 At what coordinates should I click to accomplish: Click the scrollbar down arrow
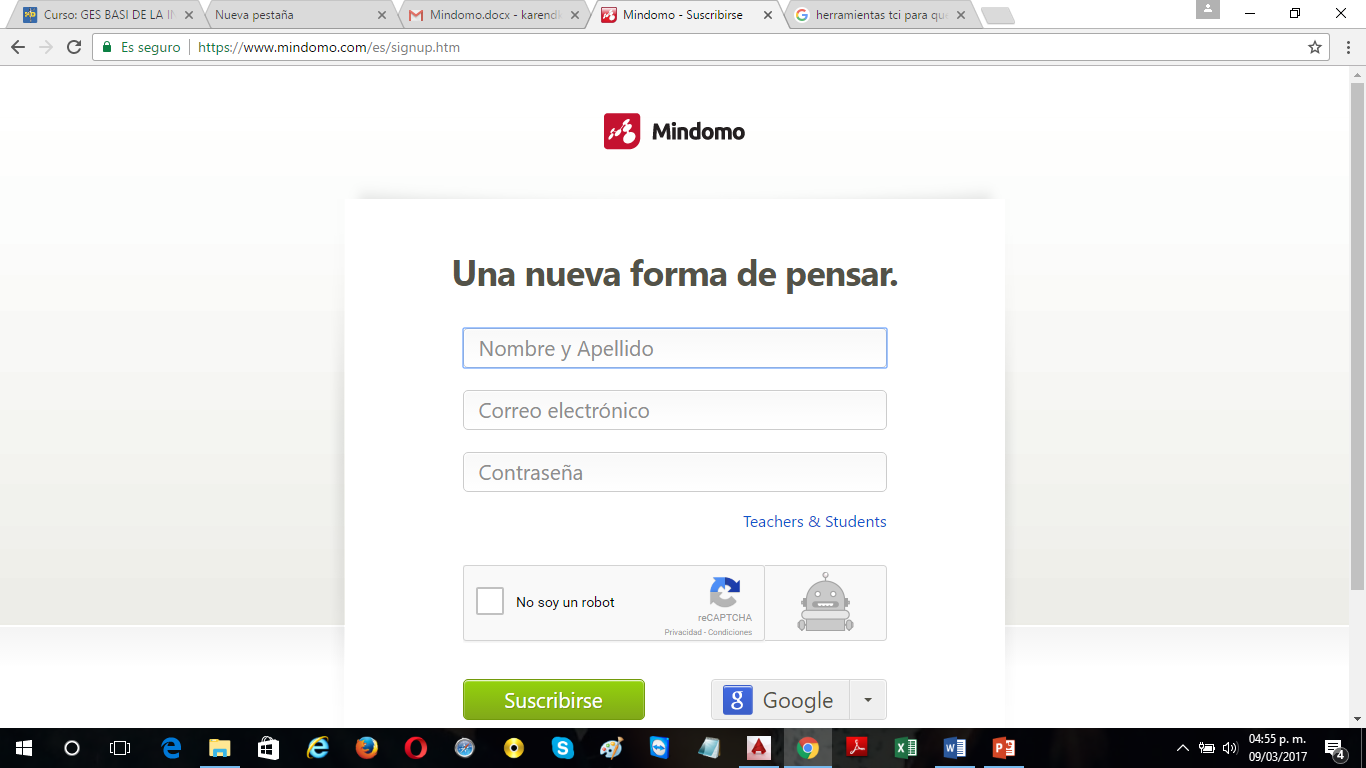coord(1357,719)
